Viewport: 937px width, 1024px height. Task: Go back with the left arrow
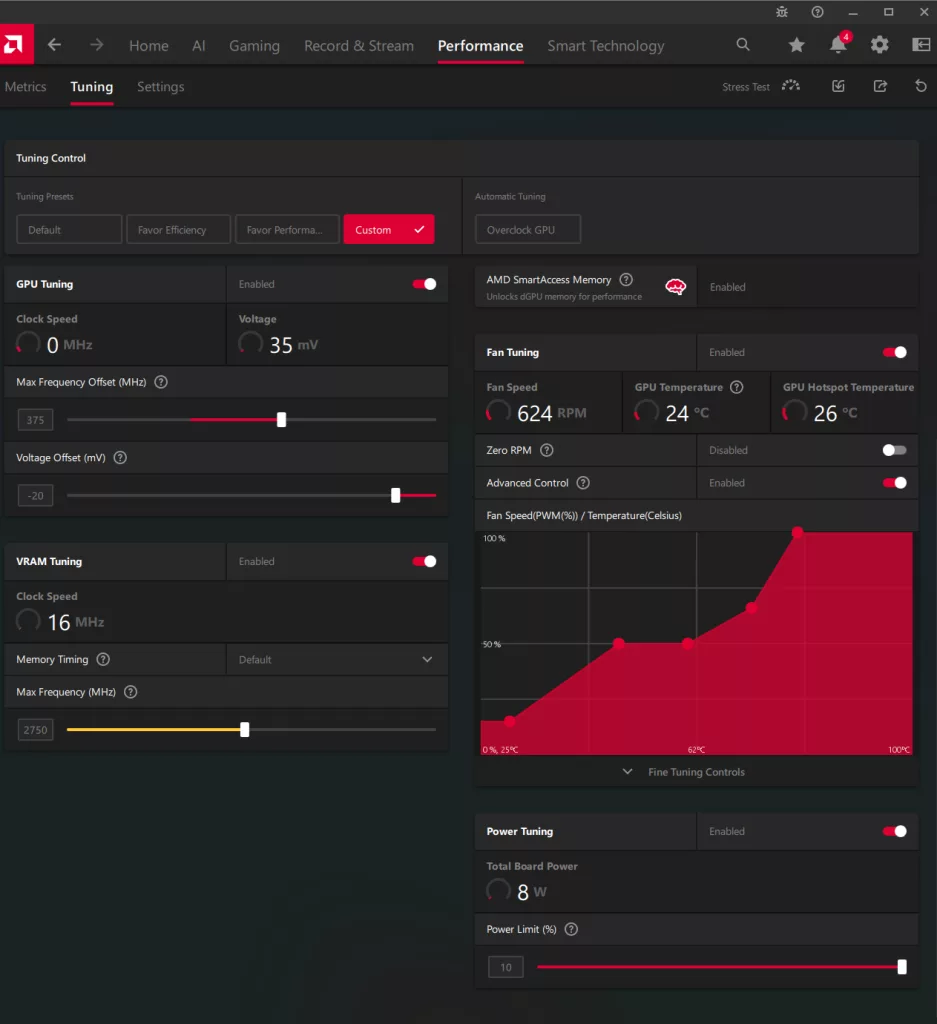(54, 45)
